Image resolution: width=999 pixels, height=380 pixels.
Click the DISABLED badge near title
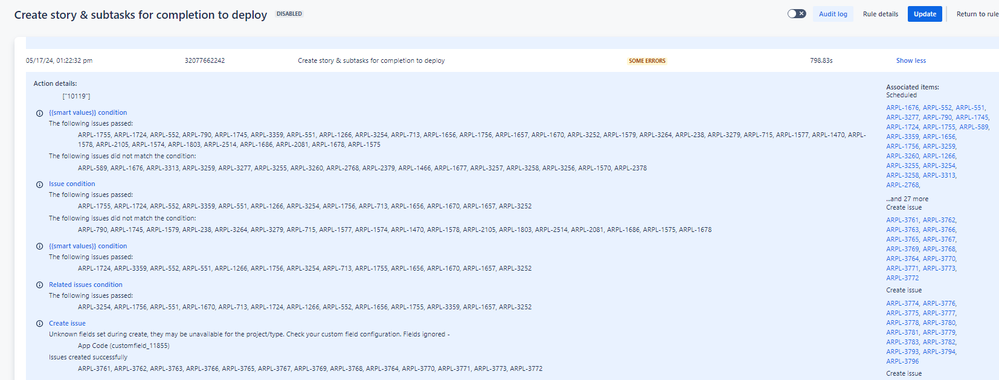click(x=289, y=13)
